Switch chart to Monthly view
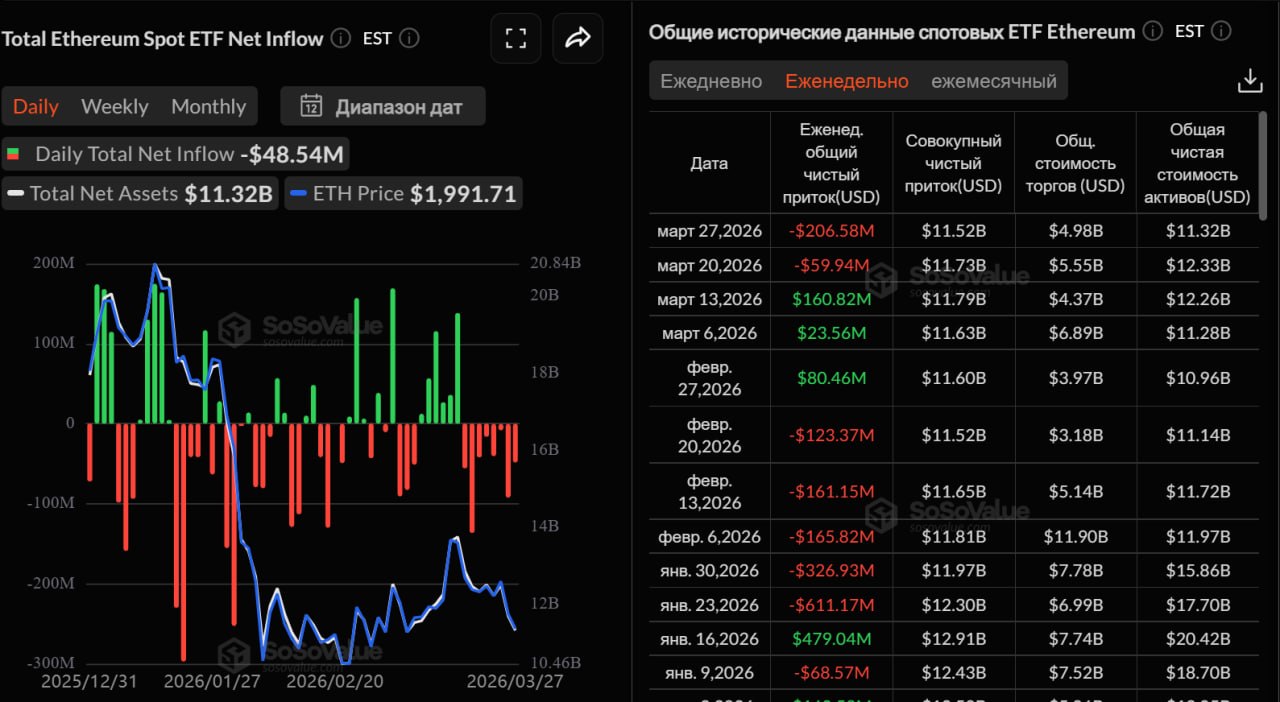 point(208,106)
